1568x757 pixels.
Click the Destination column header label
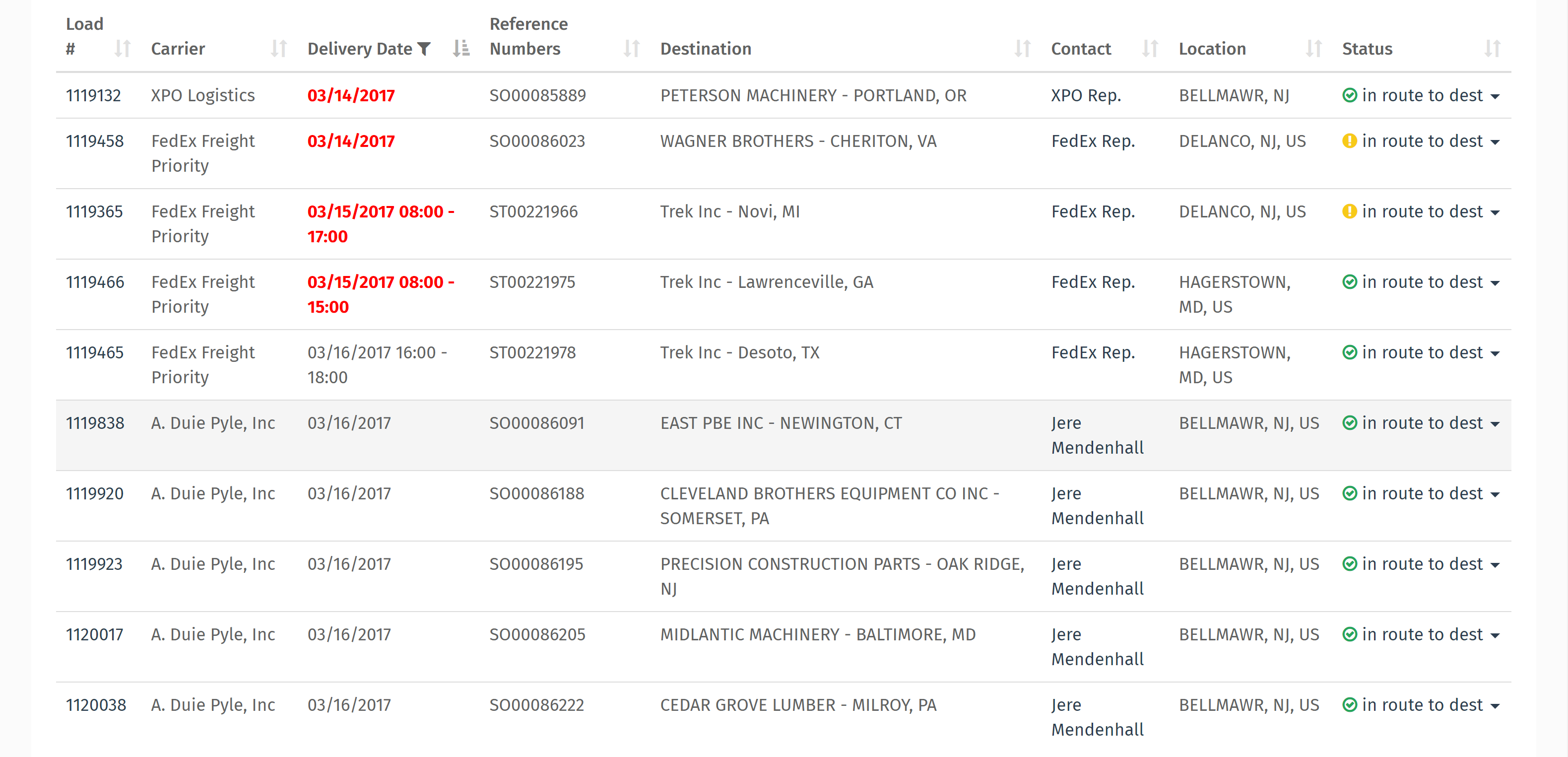(706, 49)
